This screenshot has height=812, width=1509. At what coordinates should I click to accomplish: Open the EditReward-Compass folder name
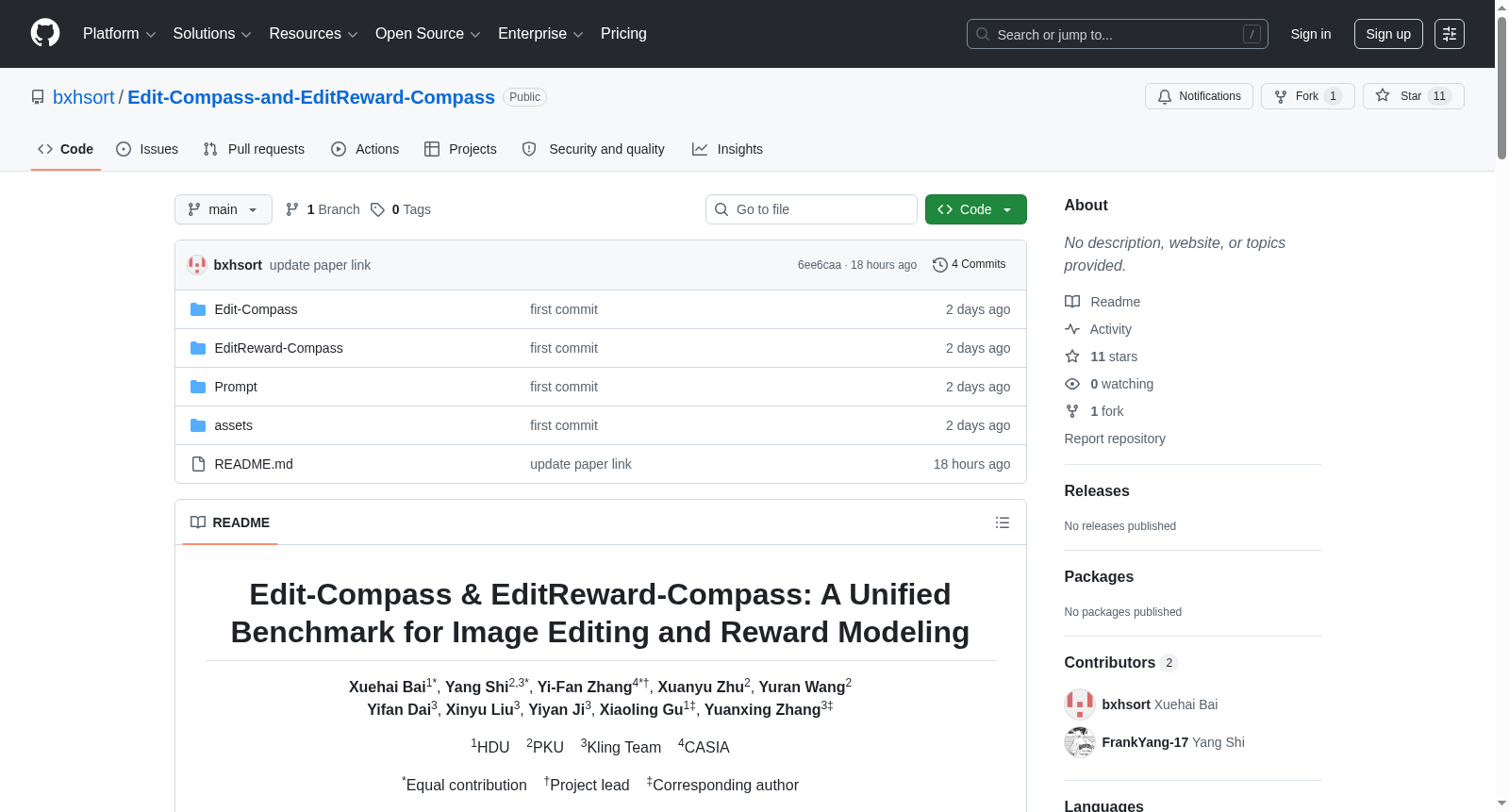[x=279, y=348]
